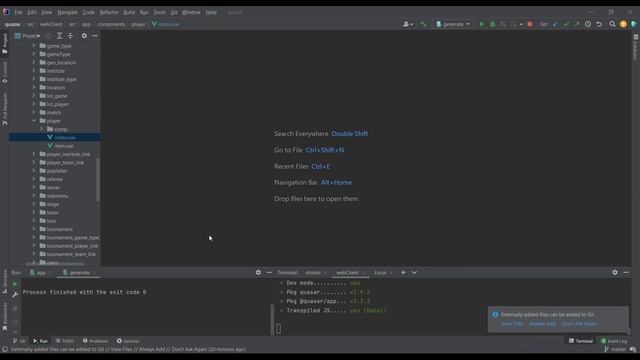Viewport: 640px width, 360px height.
Task: Switch to docker terminal tab
Action: point(313,272)
